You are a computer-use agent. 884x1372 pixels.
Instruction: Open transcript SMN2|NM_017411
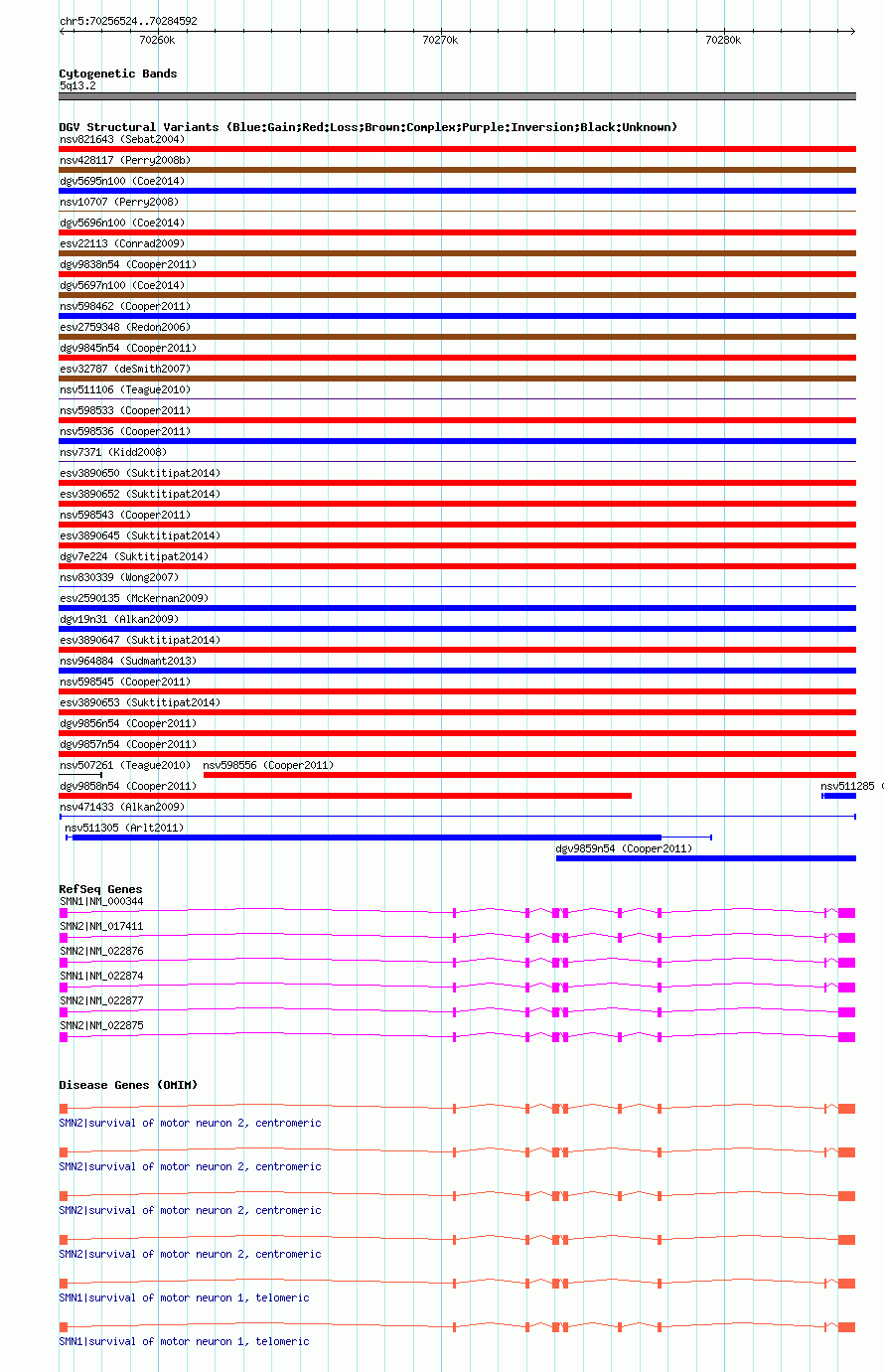pyautogui.click(x=101, y=926)
